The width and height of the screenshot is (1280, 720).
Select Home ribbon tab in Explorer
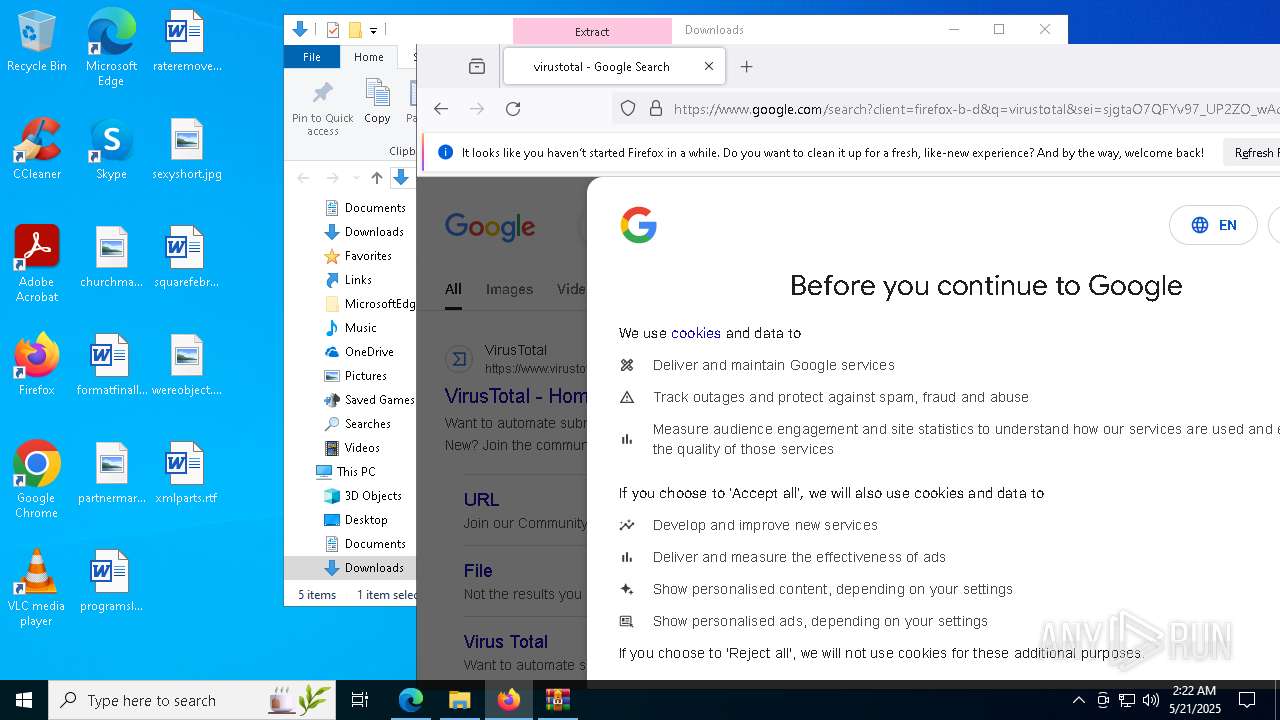click(368, 57)
